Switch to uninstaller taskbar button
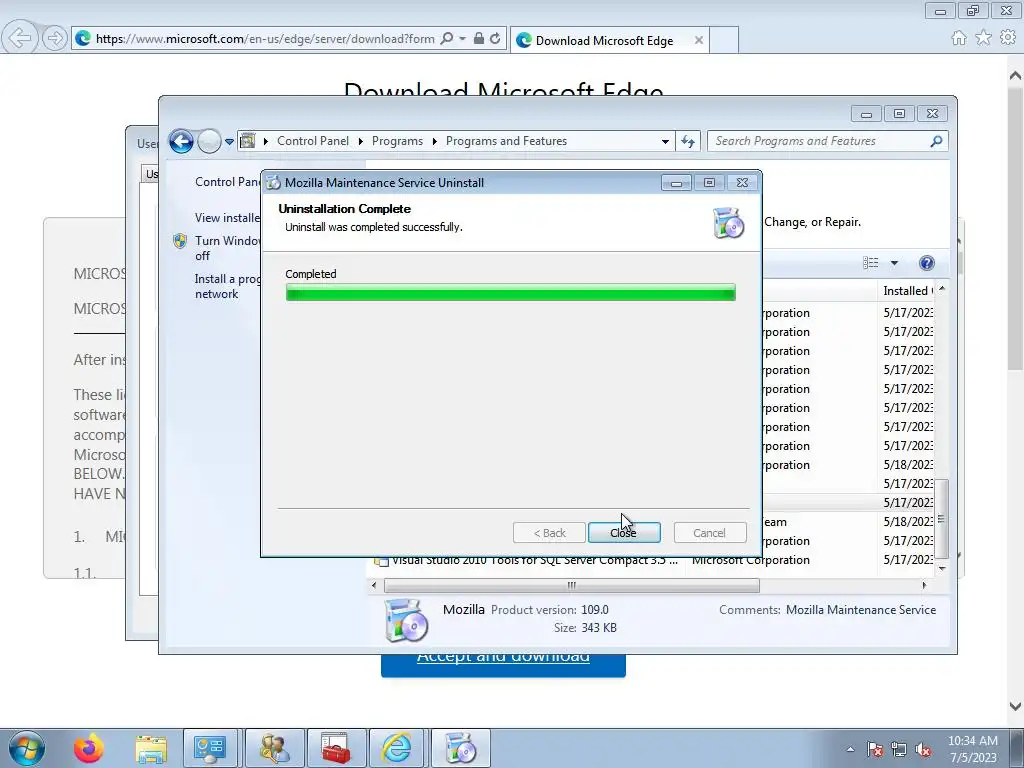The image size is (1024, 768). (x=460, y=748)
